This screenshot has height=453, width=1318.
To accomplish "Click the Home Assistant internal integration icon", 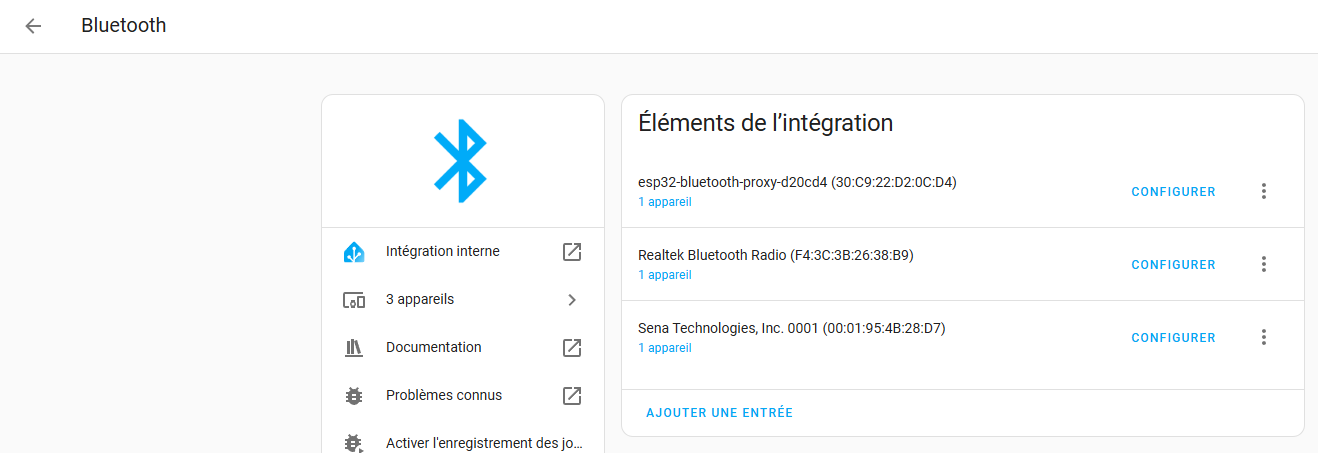I will pyautogui.click(x=353, y=252).
